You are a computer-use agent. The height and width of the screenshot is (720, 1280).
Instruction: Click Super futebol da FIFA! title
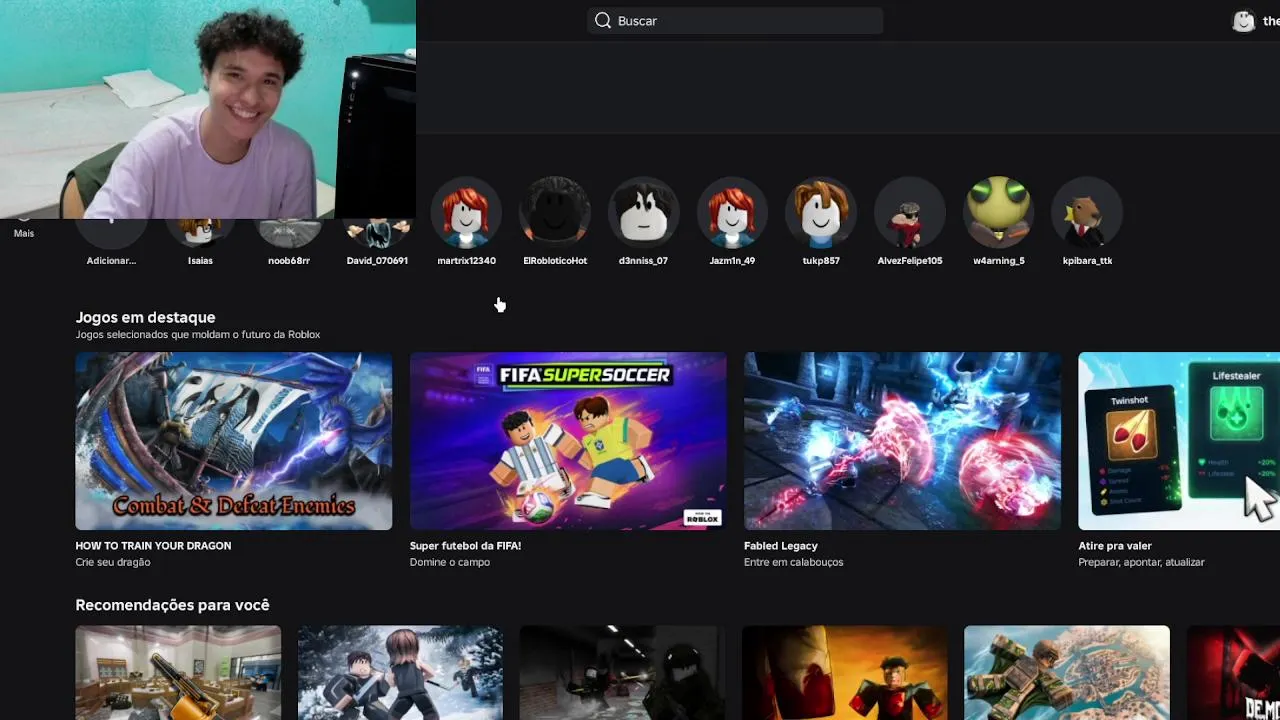[x=465, y=546]
